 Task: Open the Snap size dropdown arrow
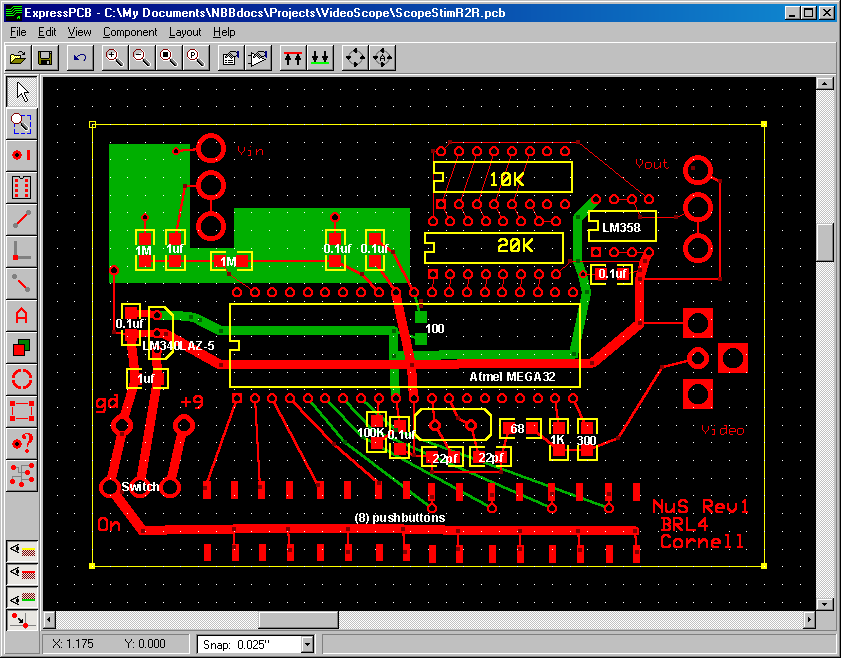coord(307,645)
